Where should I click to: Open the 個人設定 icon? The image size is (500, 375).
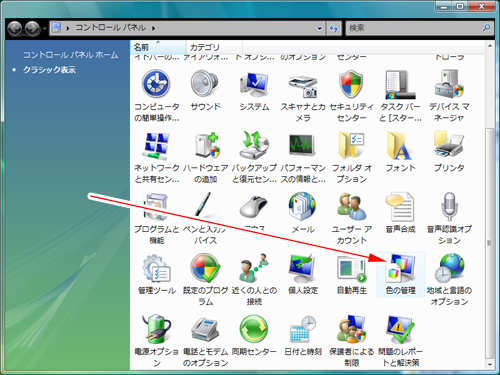(302, 269)
